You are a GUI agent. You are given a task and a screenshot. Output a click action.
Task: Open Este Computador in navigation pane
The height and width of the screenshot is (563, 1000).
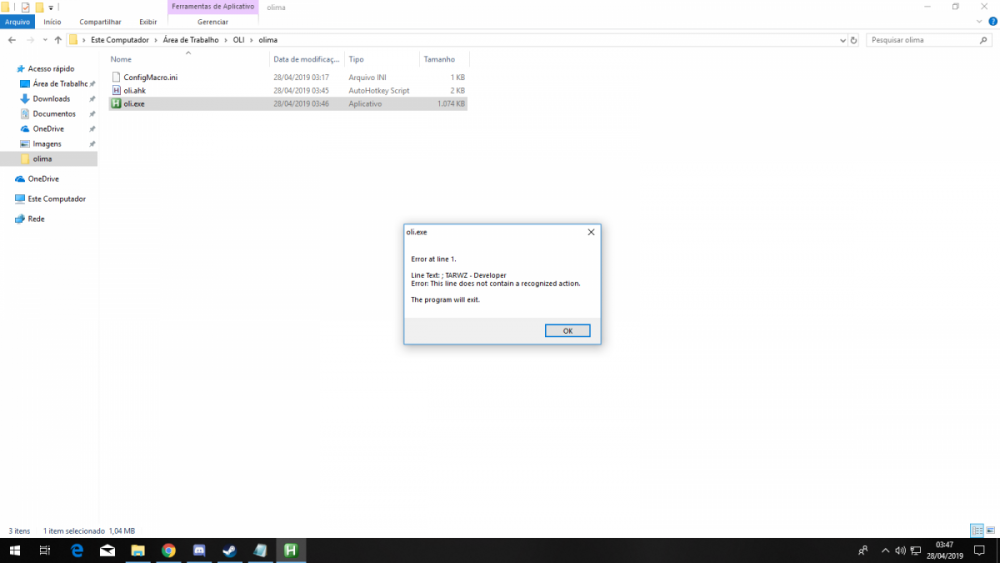pos(56,199)
